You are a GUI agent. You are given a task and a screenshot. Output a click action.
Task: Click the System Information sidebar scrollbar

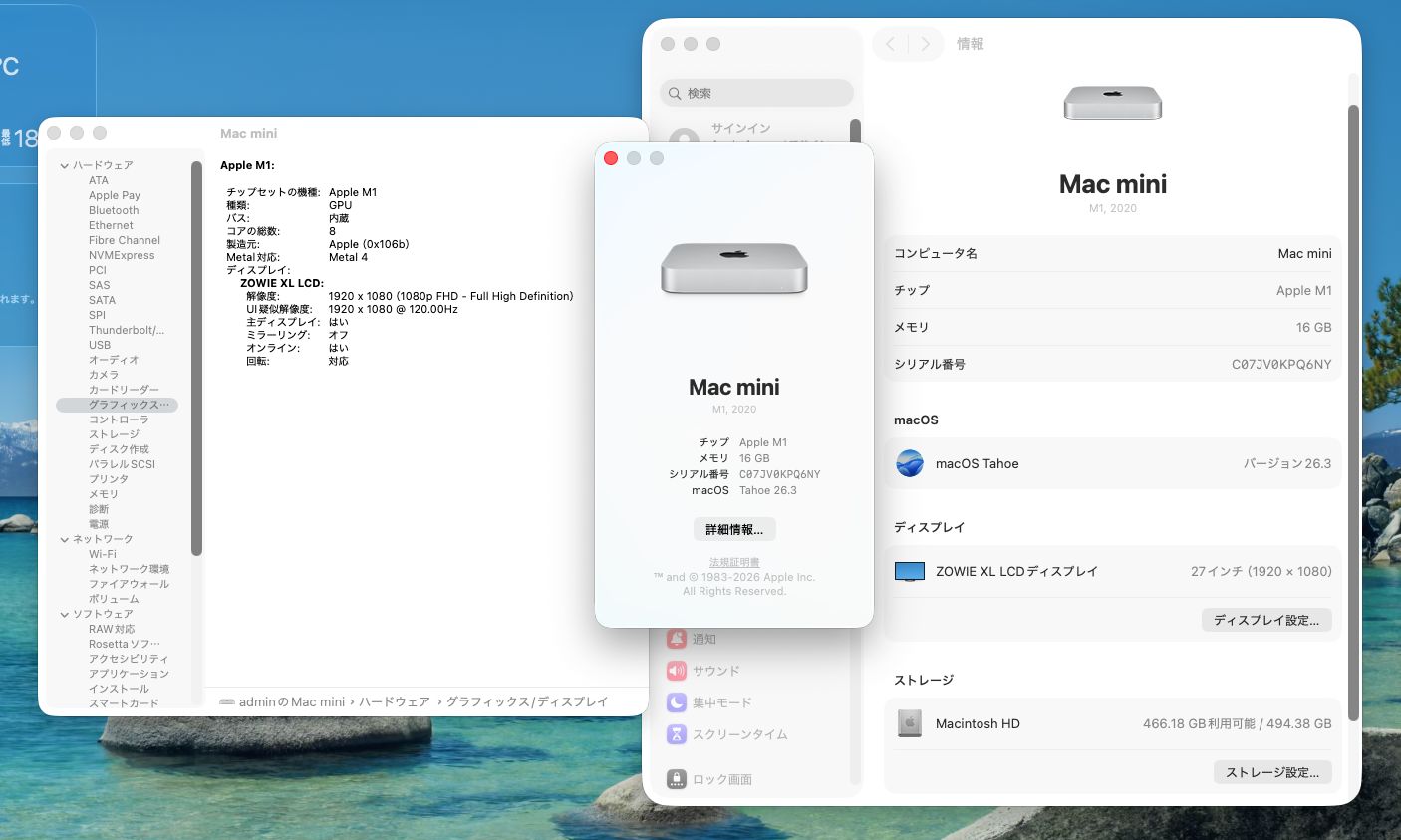[x=196, y=359]
